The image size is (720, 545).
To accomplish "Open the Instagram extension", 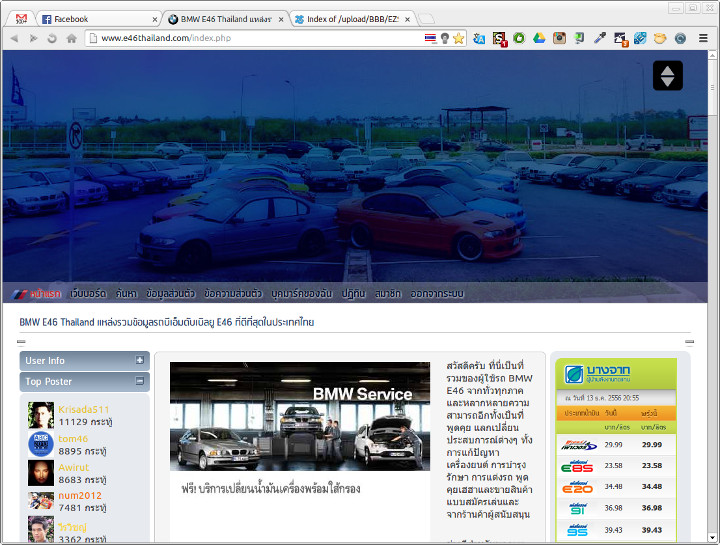I will pos(559,38).
